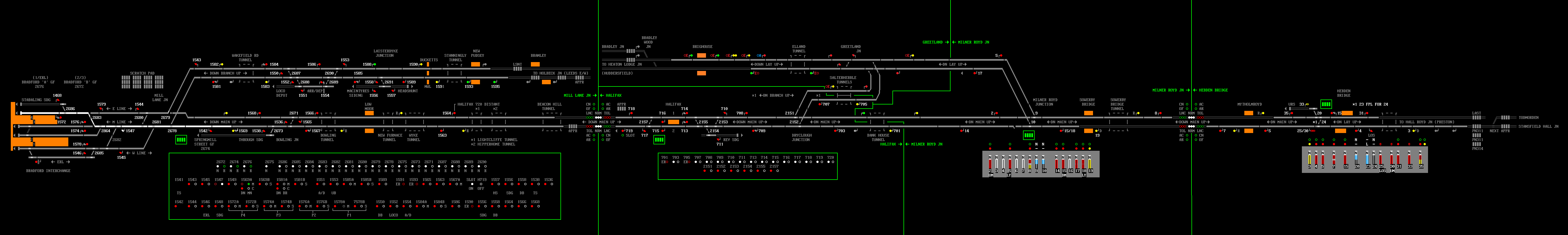Select yellow signal 705
This screenshot has height=235, width=1568.
coord(858,104)
